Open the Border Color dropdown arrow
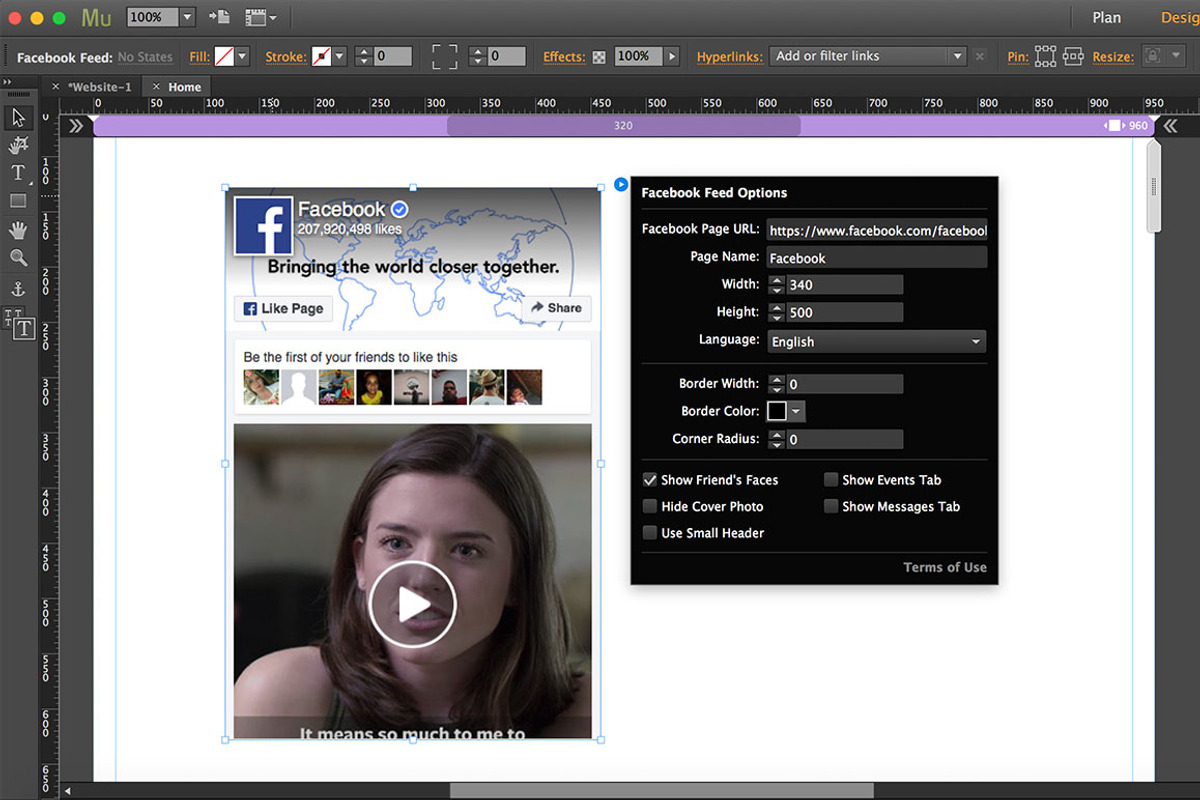 [796, 411]
